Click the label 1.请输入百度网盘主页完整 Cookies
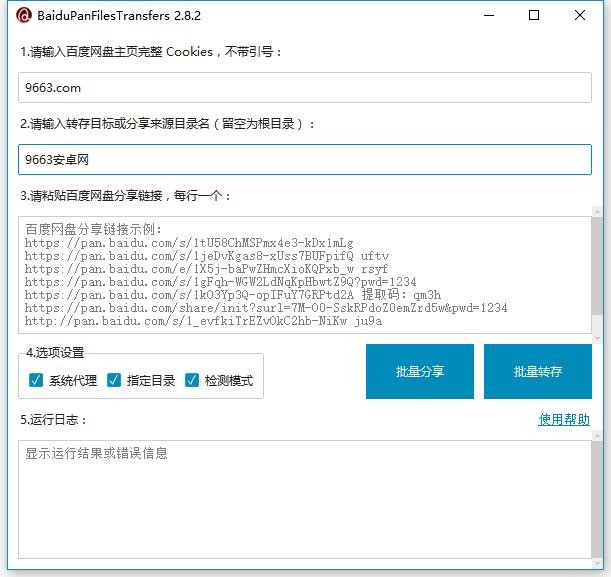 pos(151,52)
